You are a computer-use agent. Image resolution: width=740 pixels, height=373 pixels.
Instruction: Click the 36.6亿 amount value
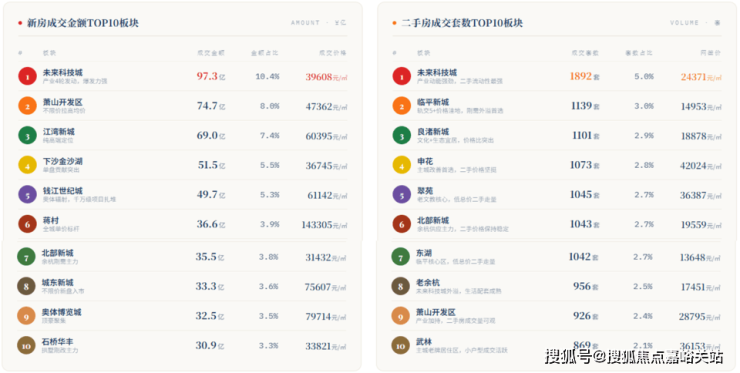pos(211,224)
